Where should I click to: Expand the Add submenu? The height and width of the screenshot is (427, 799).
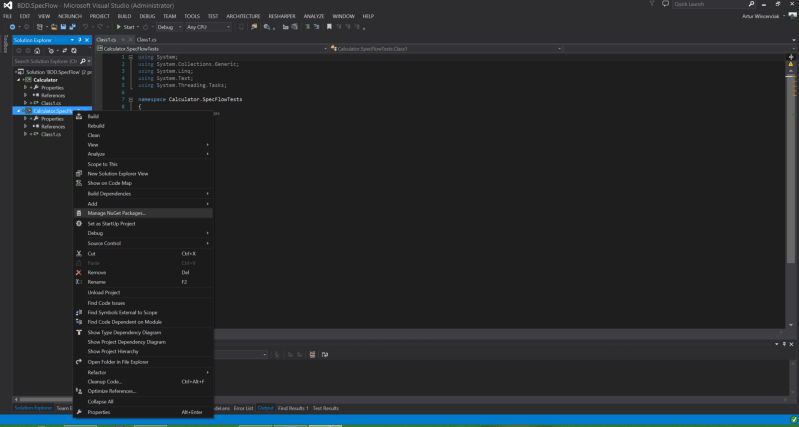tap(93, 204)
